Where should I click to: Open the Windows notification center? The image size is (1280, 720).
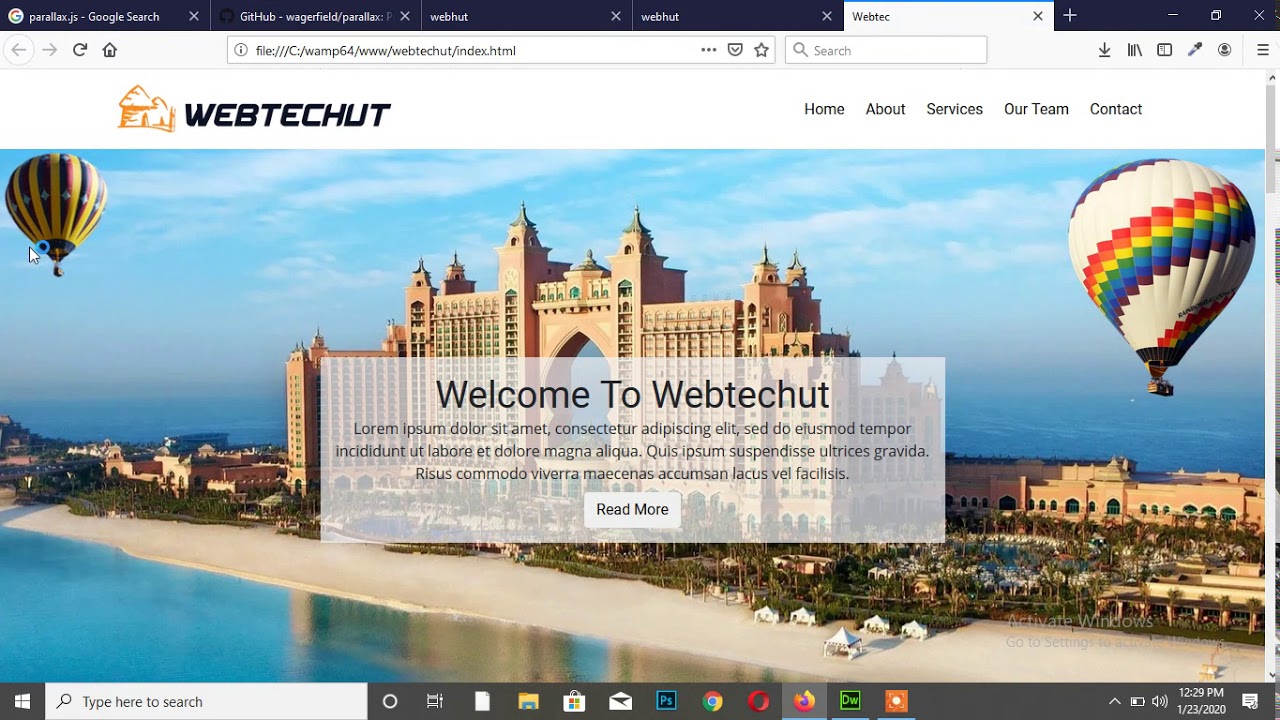pyautogui.click(x=1250, y=701)
